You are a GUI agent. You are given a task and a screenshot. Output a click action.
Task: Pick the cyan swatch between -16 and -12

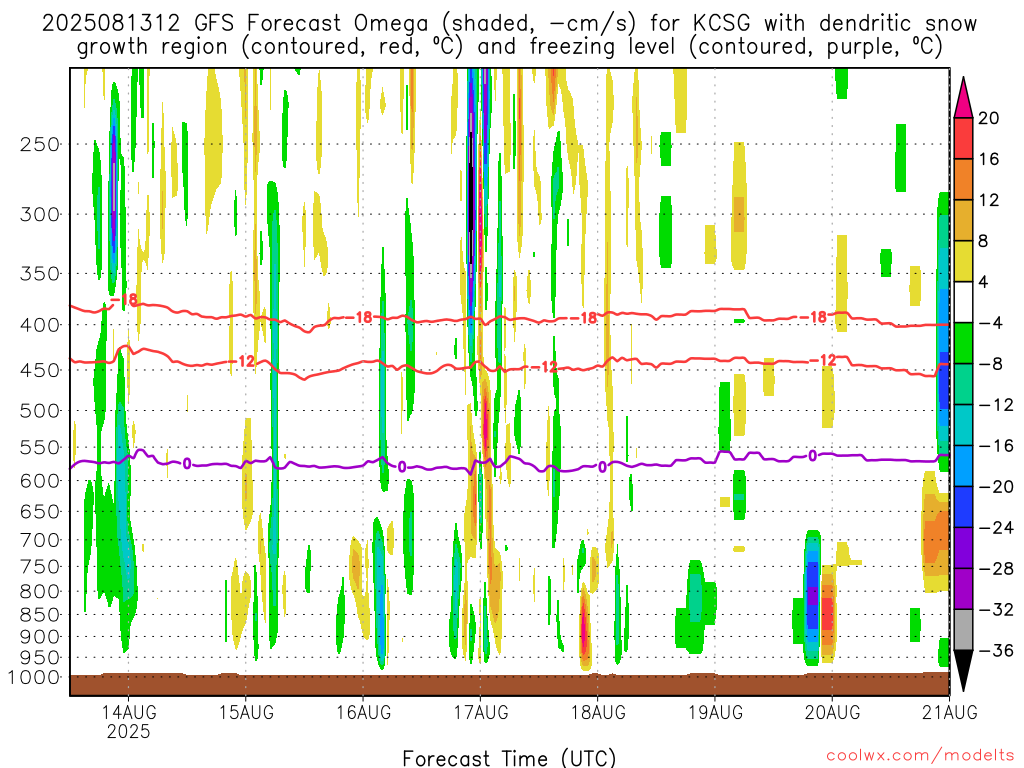click(963, 425)
